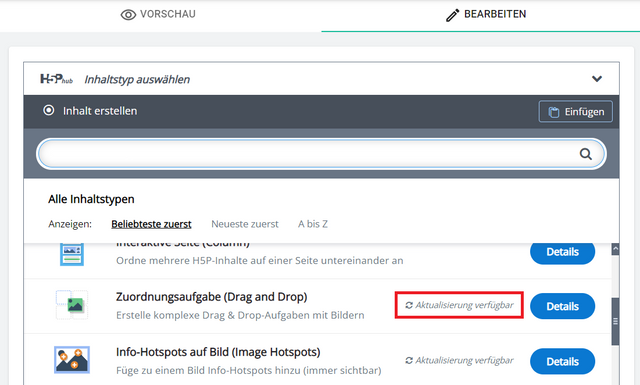Click description 'Füge zu einem Bild Info-Hotspots hinzu'
Viewport: 640px width, 385px height.
pyautogui.click(x=249, y=370)
